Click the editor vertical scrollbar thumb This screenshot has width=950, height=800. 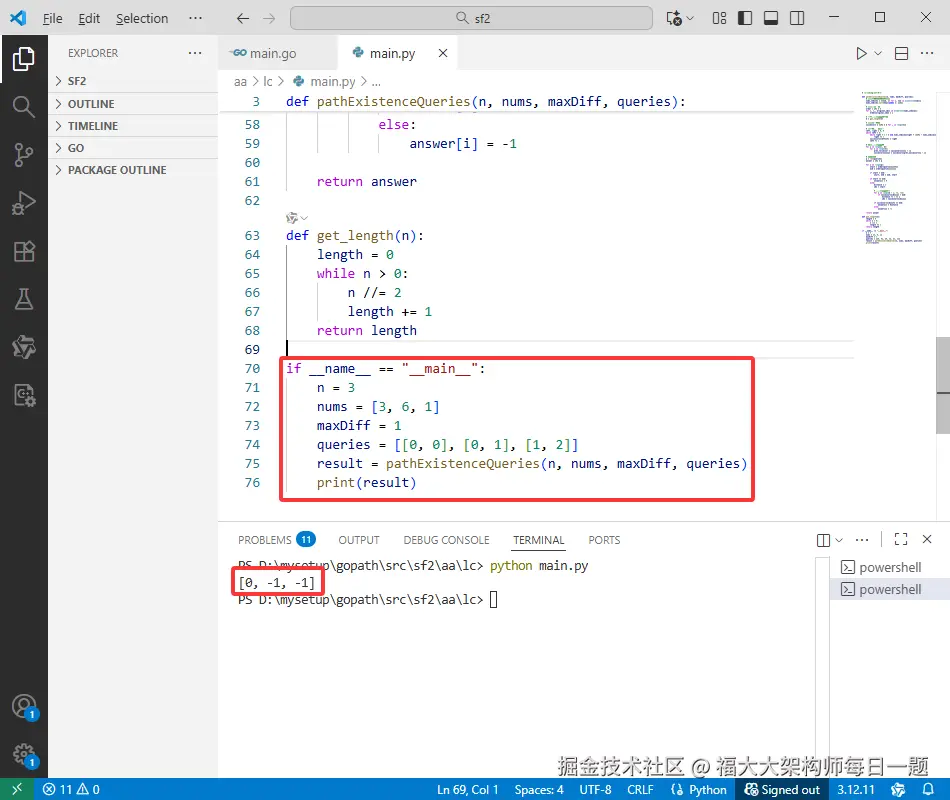tap(943, 385)
